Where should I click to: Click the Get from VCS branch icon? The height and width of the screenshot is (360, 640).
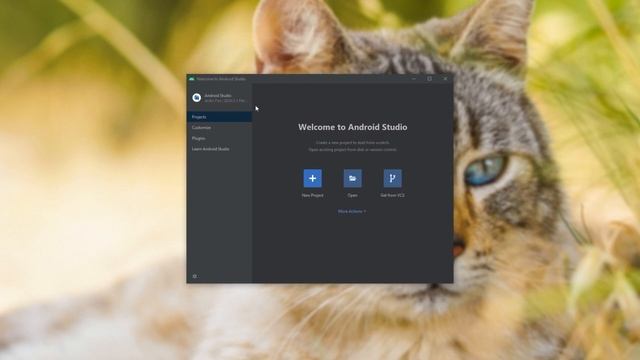[392, 178]
